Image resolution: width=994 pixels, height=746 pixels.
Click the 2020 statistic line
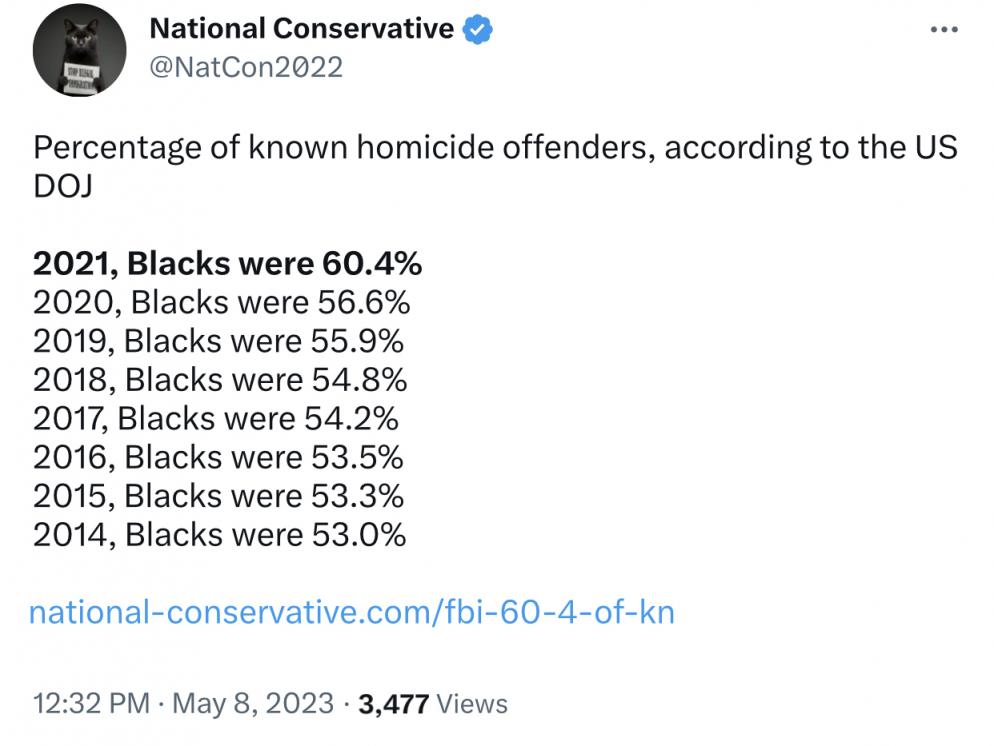[221, 302]
